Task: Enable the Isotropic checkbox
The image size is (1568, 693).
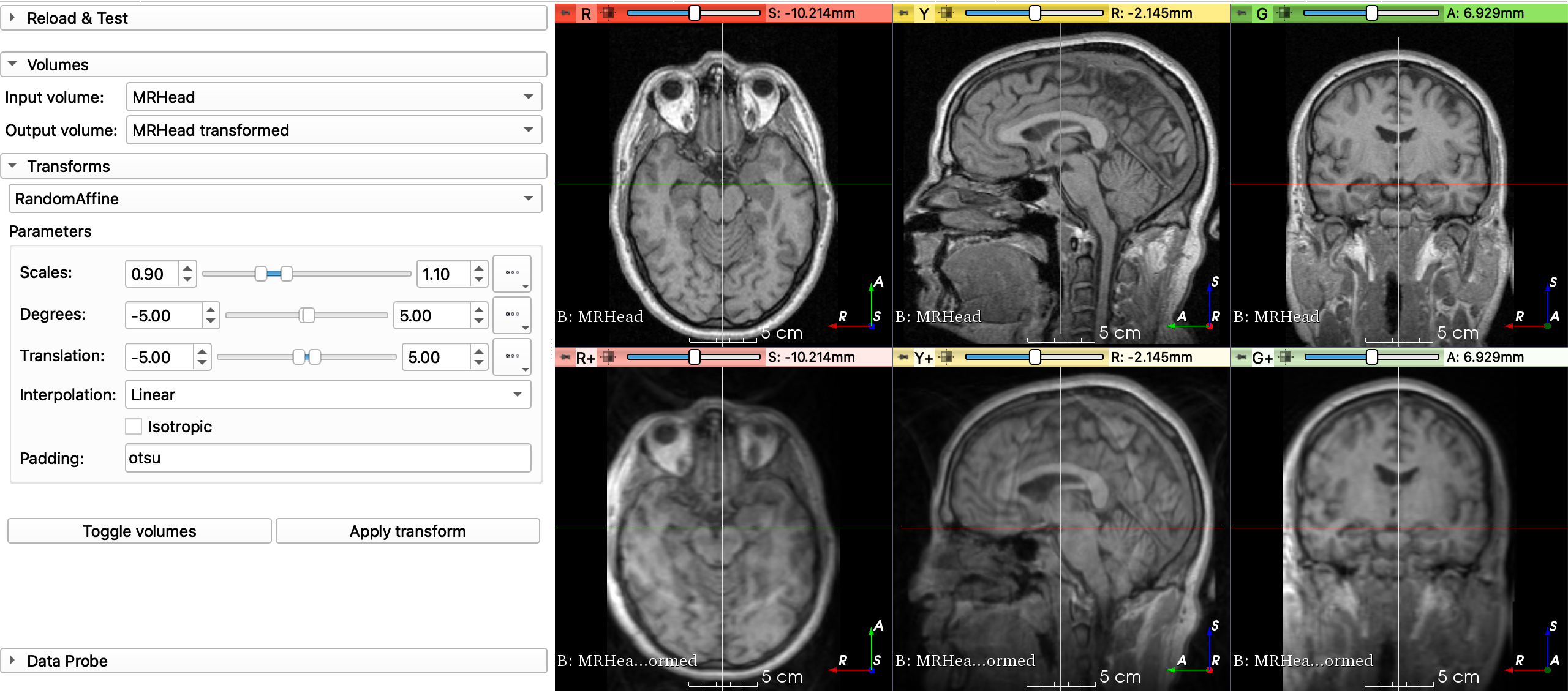Action: 134,426
